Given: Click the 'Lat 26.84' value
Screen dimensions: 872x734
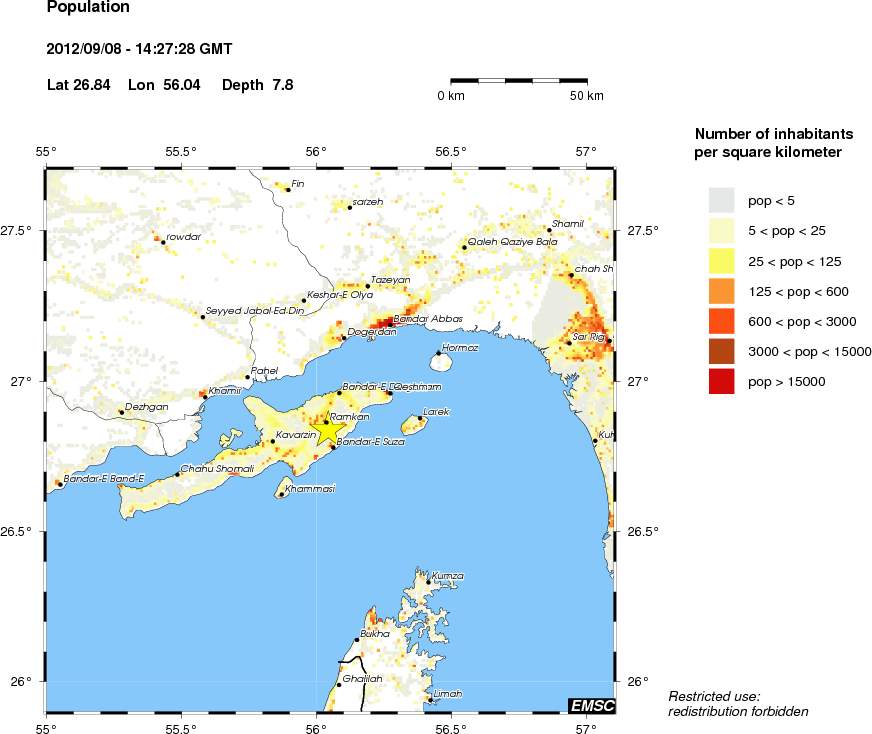Looking at the screenshot, I should (78, 85).
